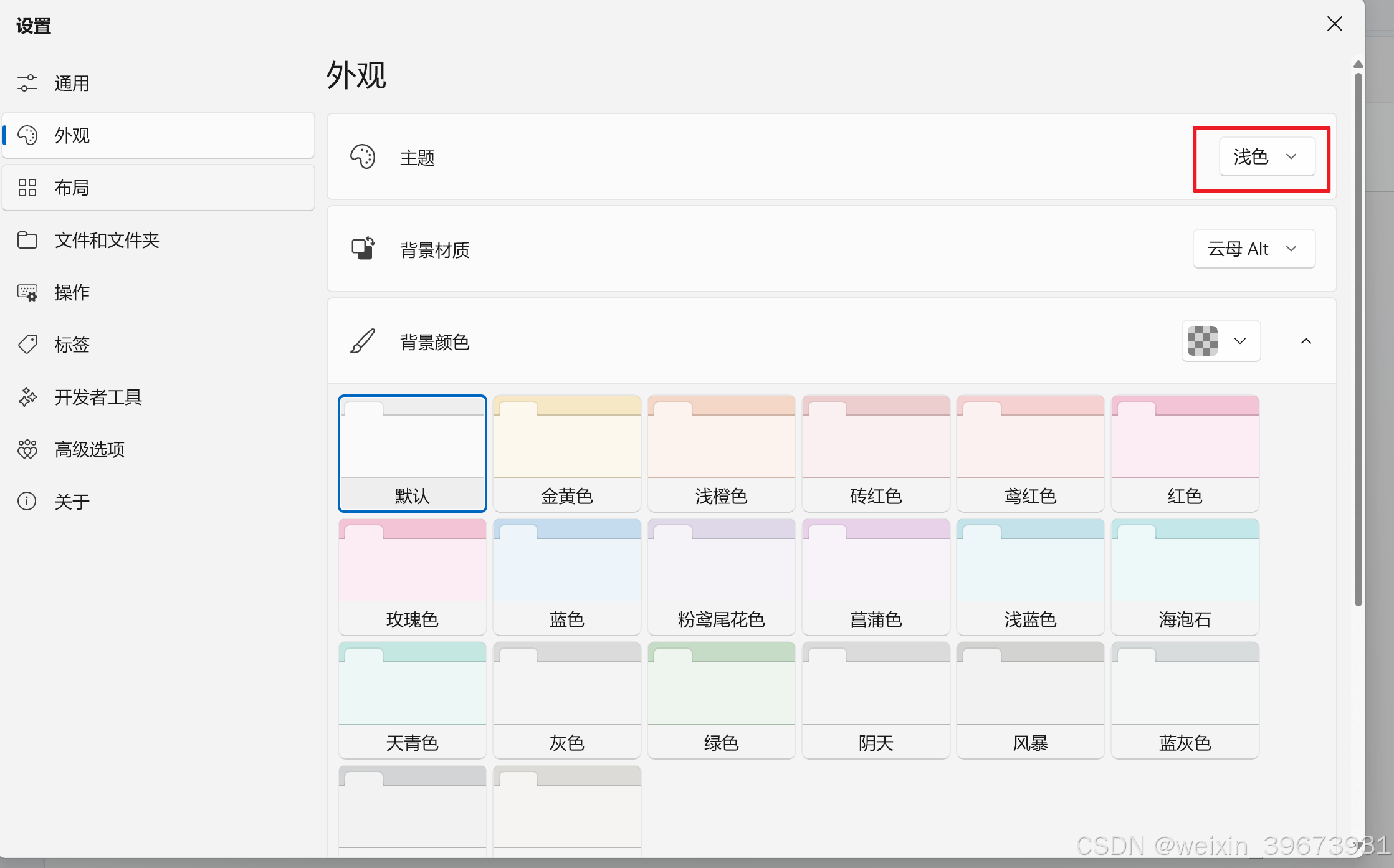Viewport: 1394px width, 868px height.
Task: Choose the 绿色 background color tile
Action: pos(721,700)
